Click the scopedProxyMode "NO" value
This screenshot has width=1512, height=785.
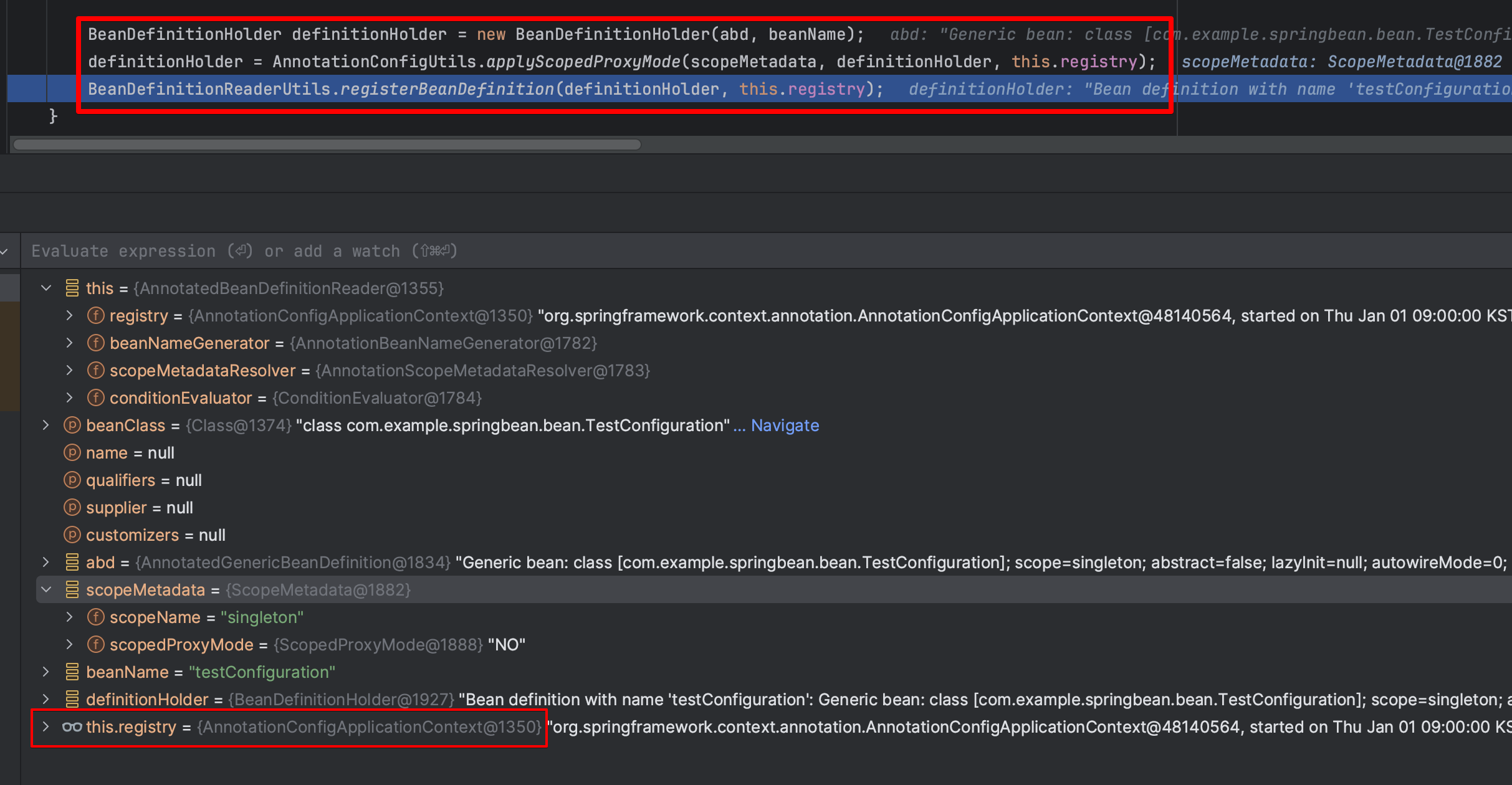(506, 645)
